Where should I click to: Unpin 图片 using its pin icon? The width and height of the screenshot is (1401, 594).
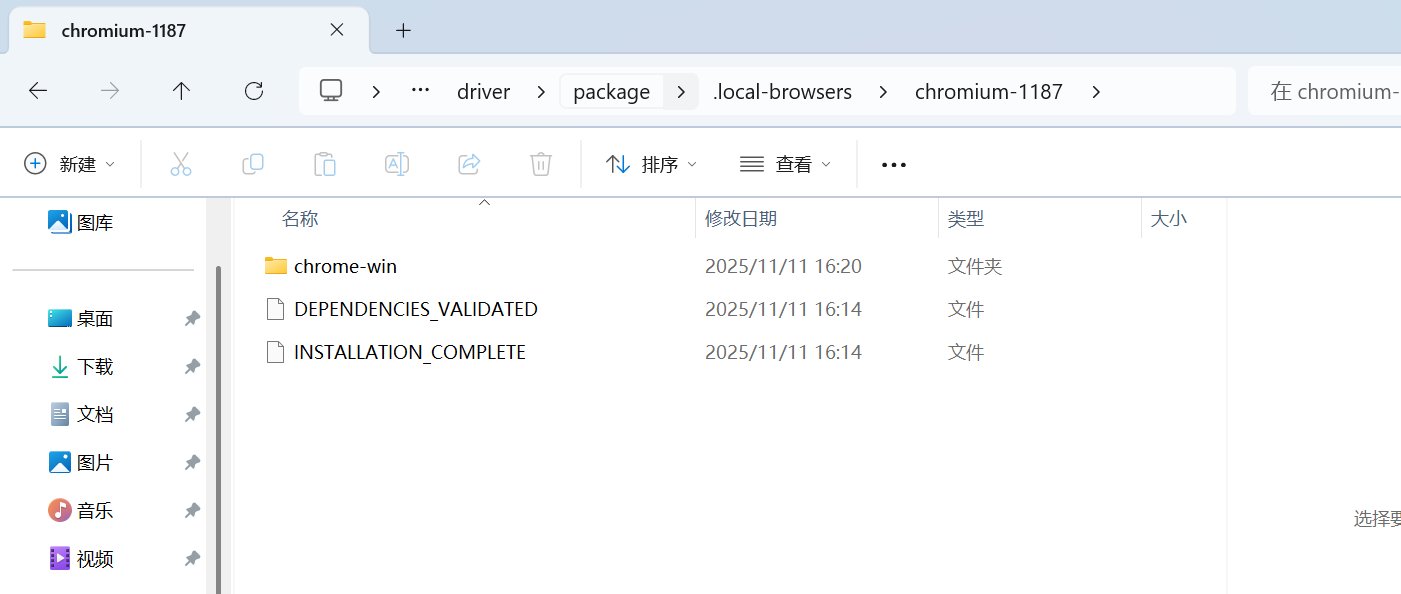click(192, 463)
